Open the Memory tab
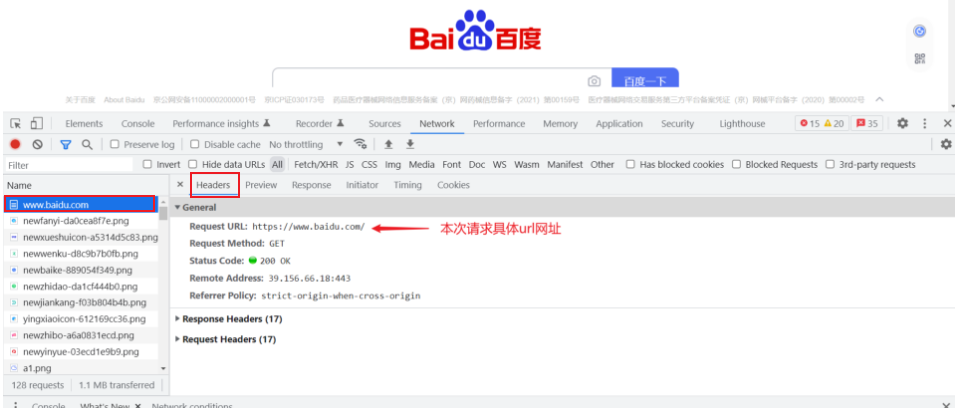Viewport: 955px width, 408px height. (x=560, y=124)
